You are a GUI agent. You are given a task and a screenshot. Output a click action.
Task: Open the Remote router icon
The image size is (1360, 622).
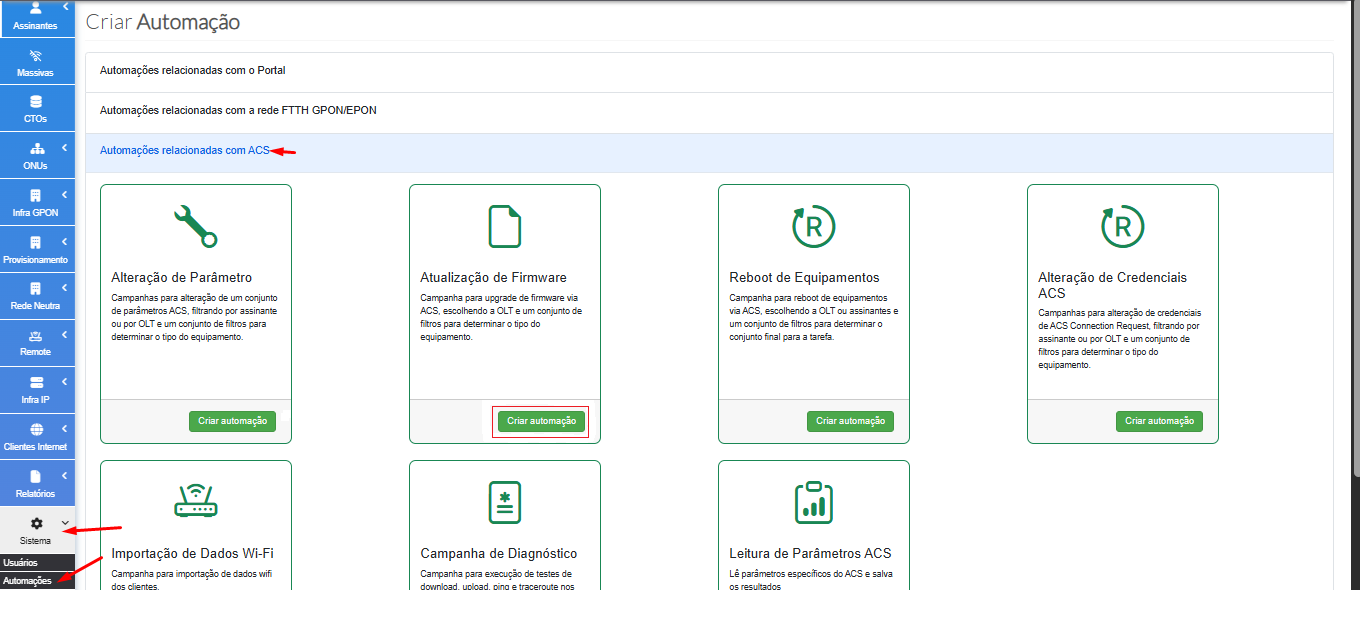[36, 336]
